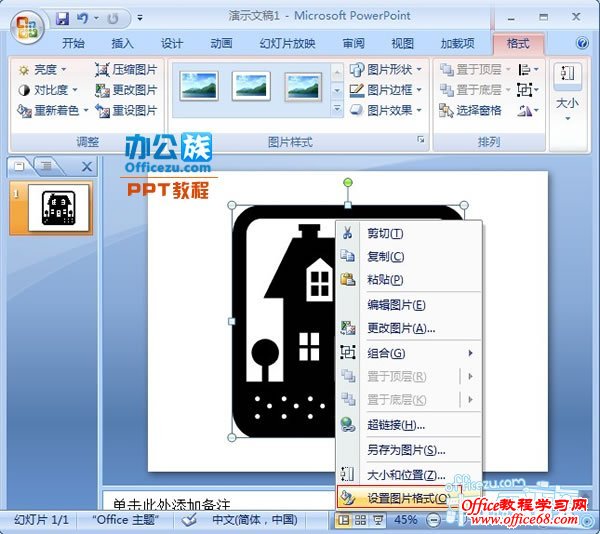This screenshot has height=534, width=600.
Task: Click 更改图片 in the ribbon
Action: click(x=126, y=90)
